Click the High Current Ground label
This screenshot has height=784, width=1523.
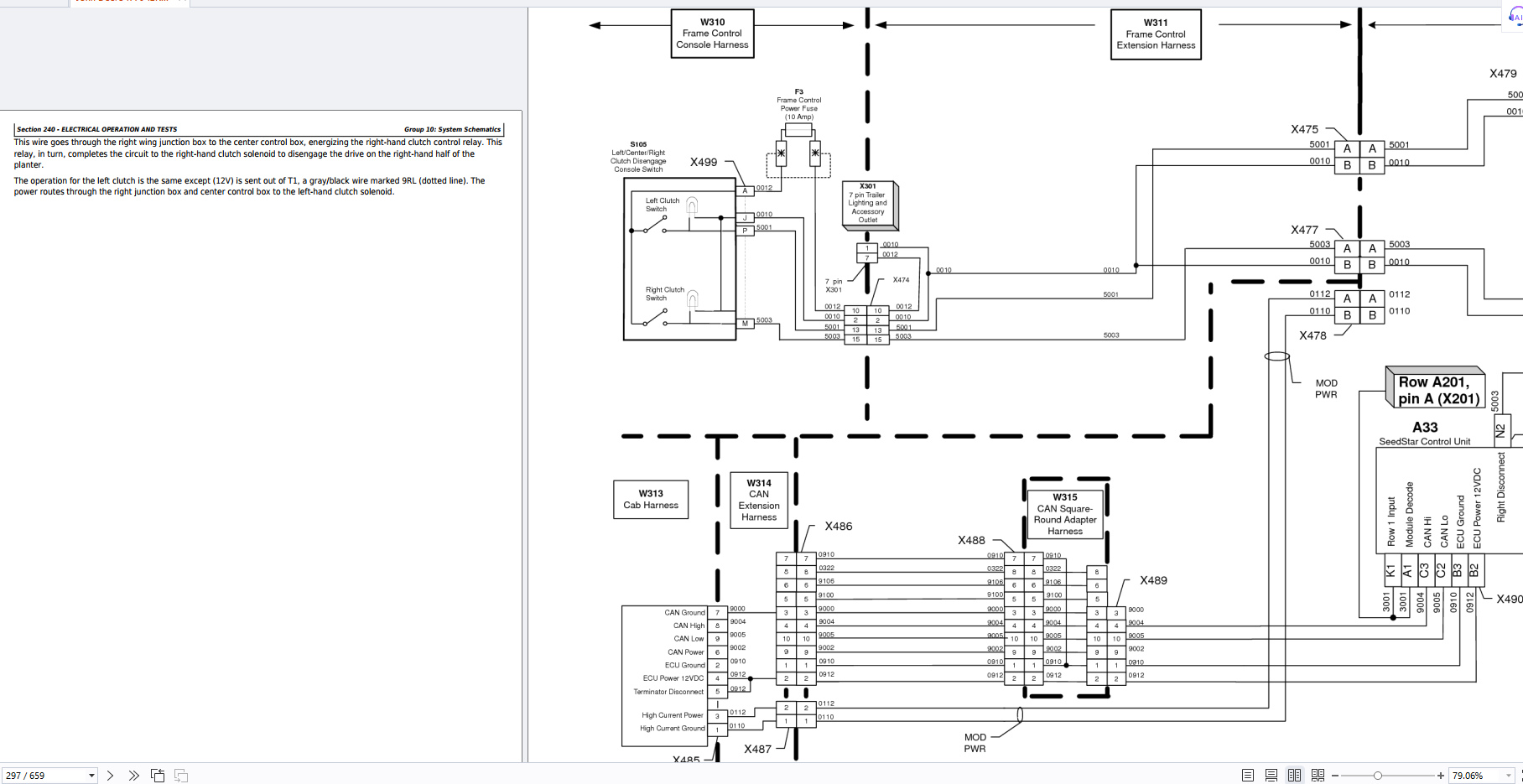click(673, 729)
